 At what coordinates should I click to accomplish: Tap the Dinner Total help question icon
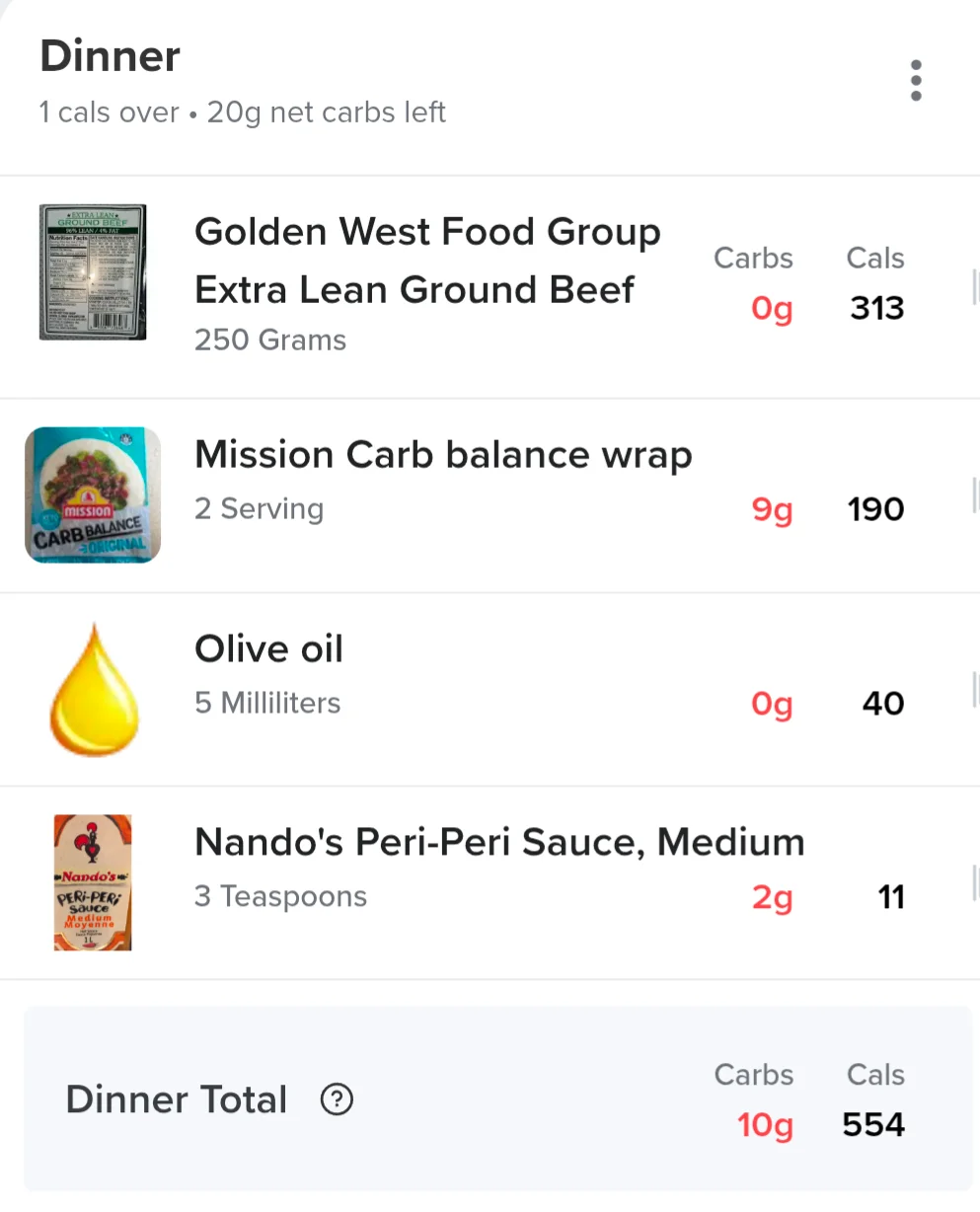(337, 1098)
